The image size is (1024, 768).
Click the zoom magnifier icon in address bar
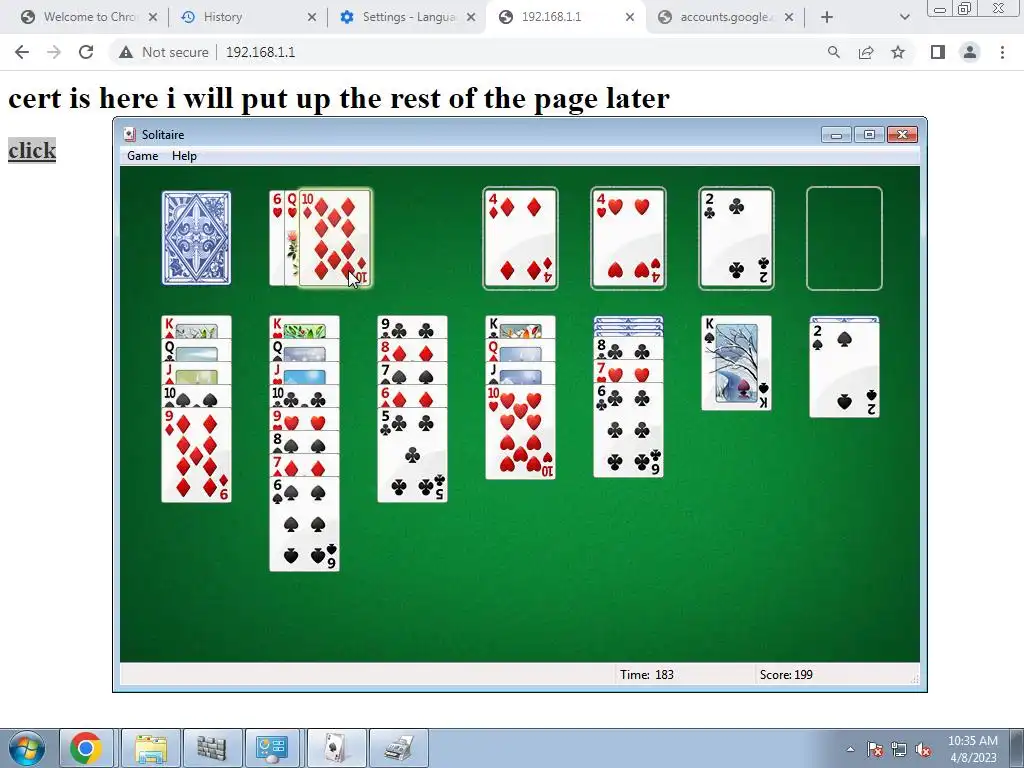point(834,52)
